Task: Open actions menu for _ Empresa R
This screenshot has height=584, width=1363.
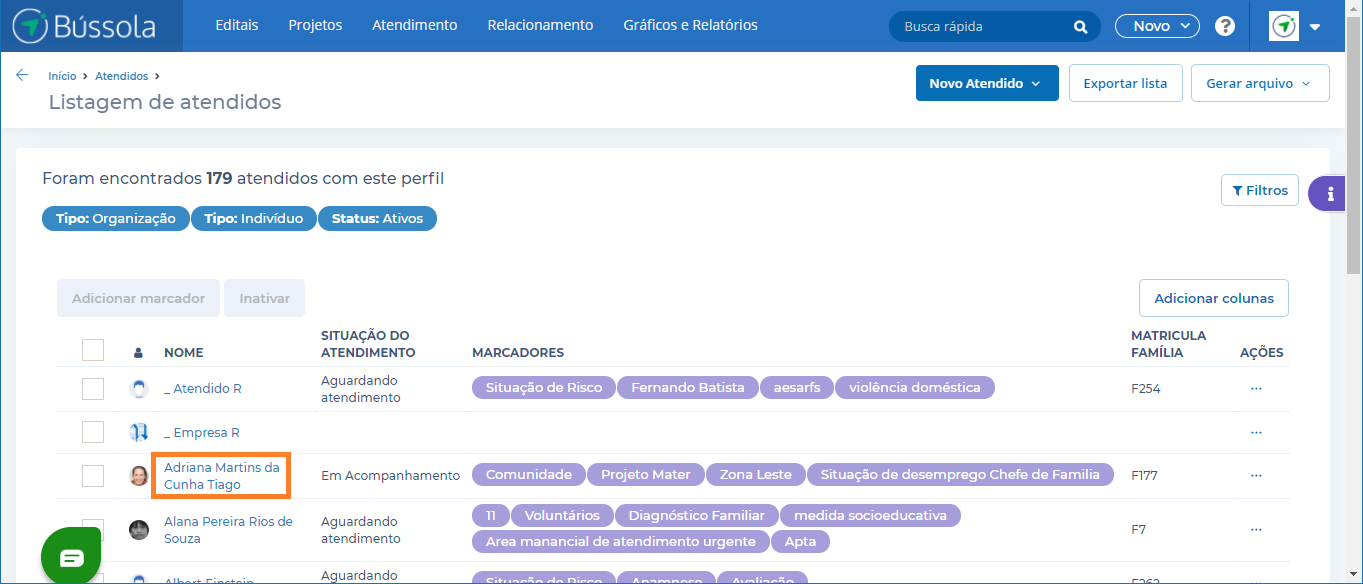Action: pyautogui.click(x=1256, y=432)
